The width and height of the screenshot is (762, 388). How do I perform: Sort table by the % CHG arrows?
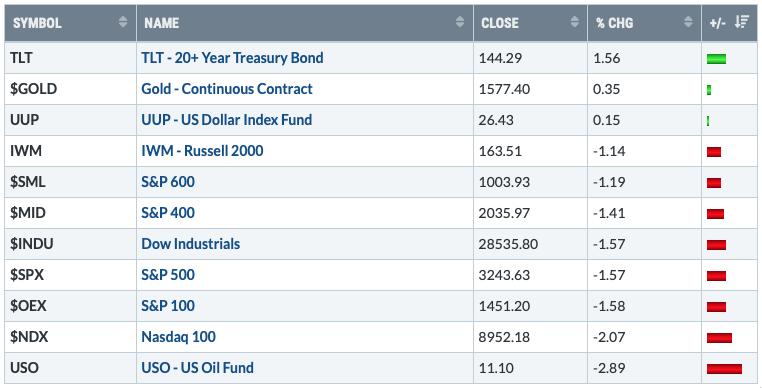click(689, 22)
